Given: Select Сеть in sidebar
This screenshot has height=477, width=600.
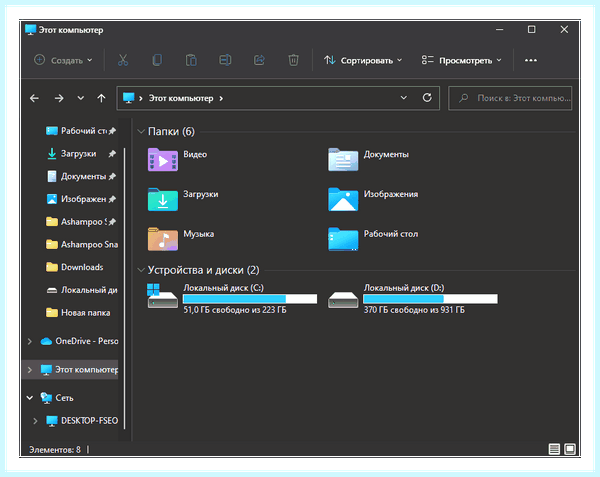Looking at the screenshot, I should point(57,398).
